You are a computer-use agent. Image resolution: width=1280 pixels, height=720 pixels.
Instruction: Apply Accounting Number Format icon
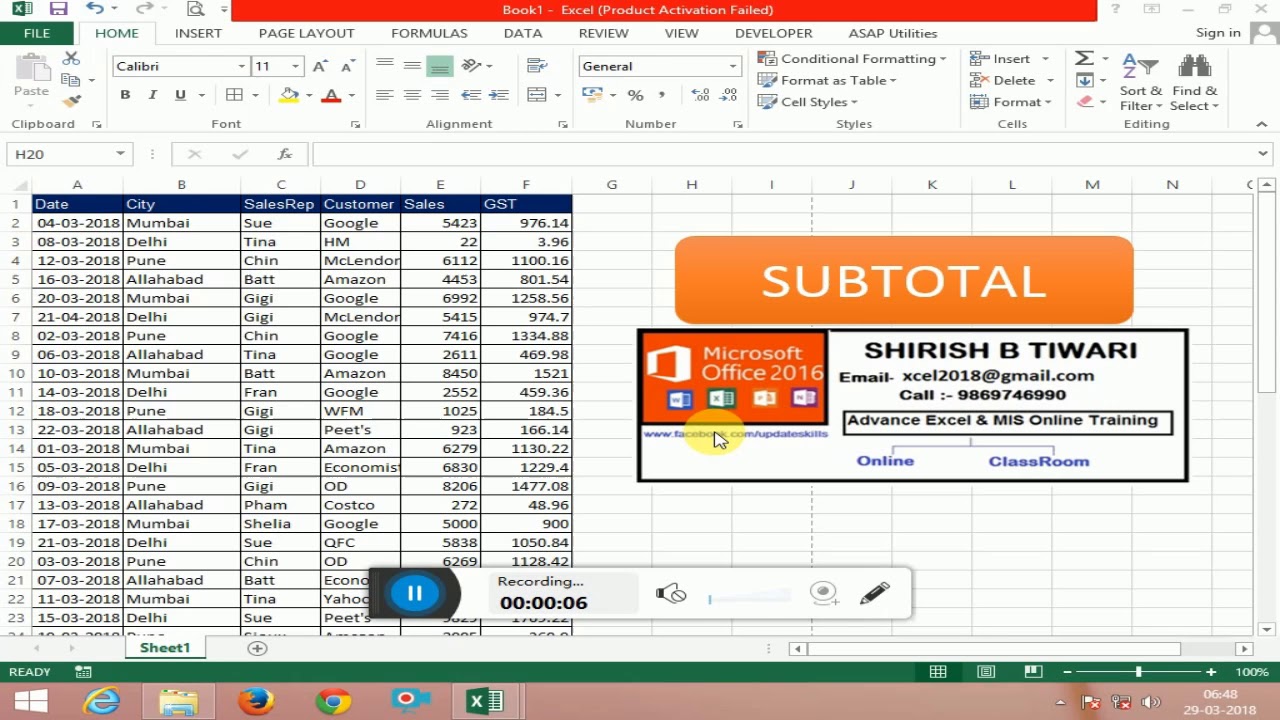click(x=592, y=95)
